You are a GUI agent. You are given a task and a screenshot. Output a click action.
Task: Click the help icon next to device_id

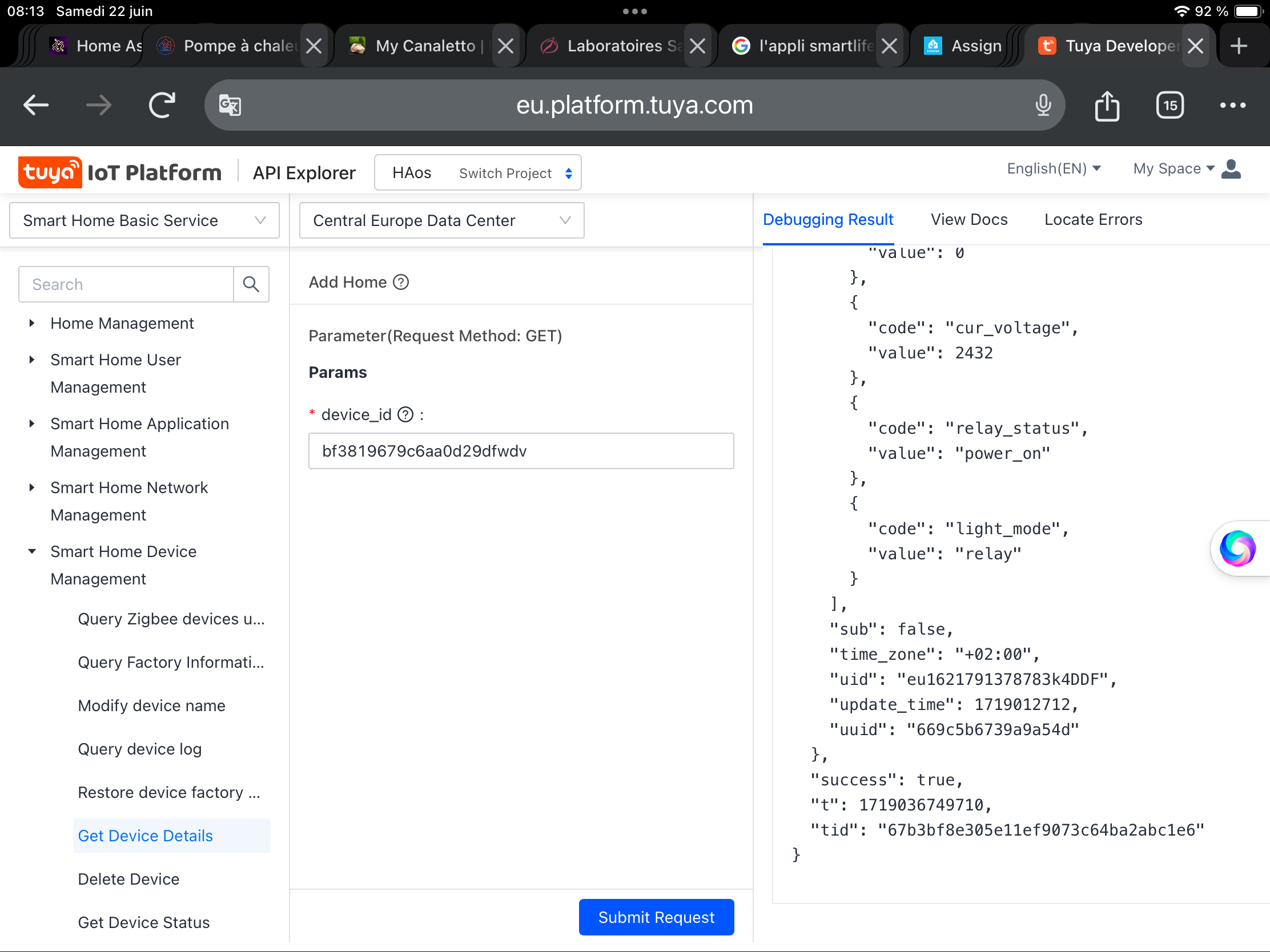click(x=405, y=414)
